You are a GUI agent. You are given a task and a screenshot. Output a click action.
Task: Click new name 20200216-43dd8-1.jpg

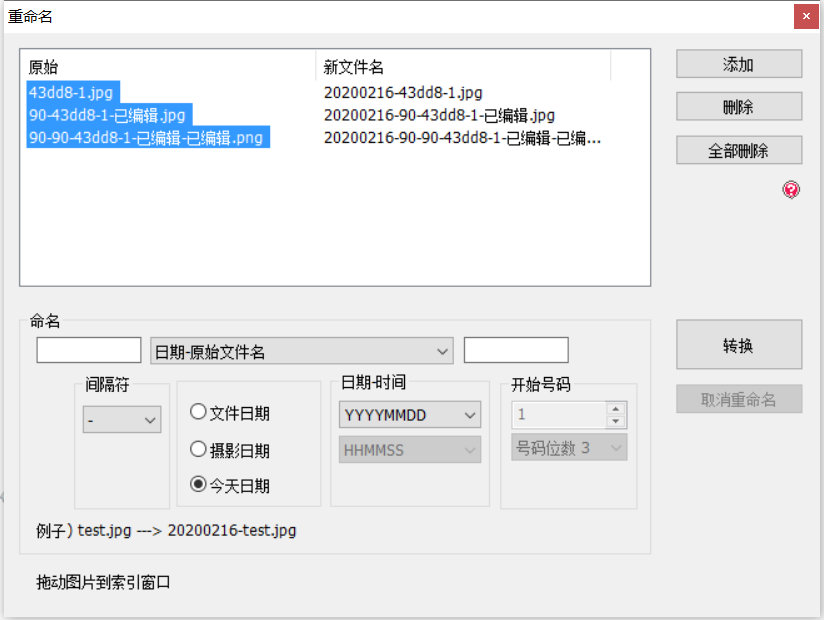[403, 92]
